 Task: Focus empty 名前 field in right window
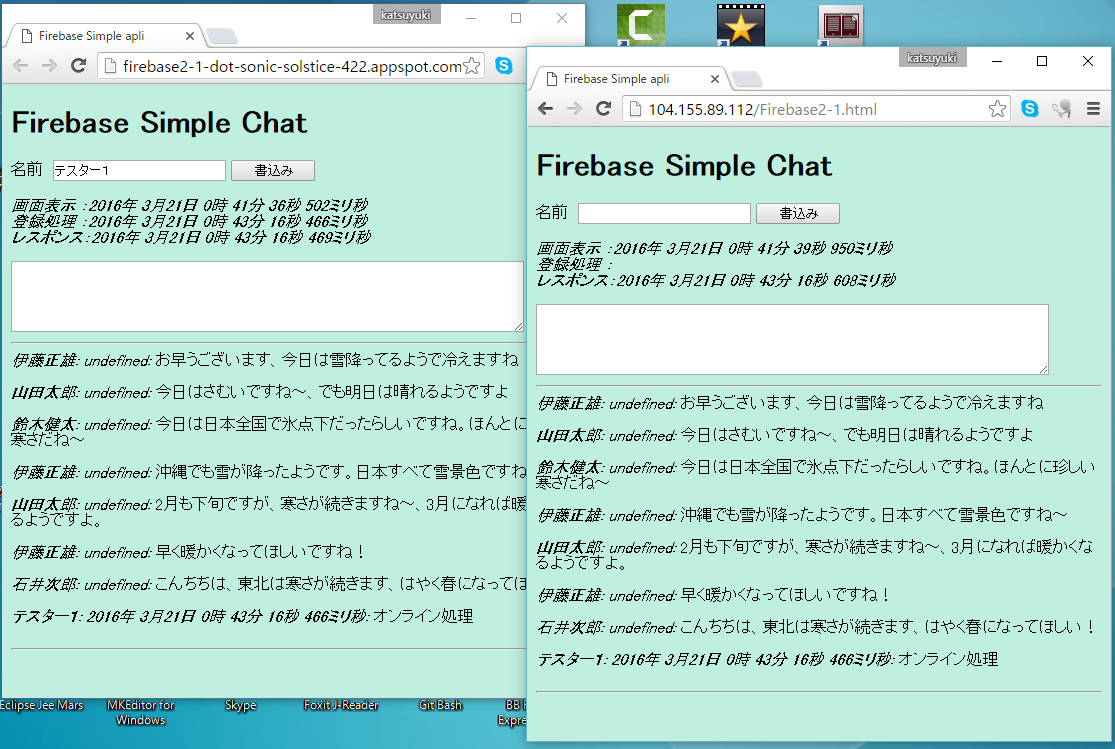pos(664,213)
